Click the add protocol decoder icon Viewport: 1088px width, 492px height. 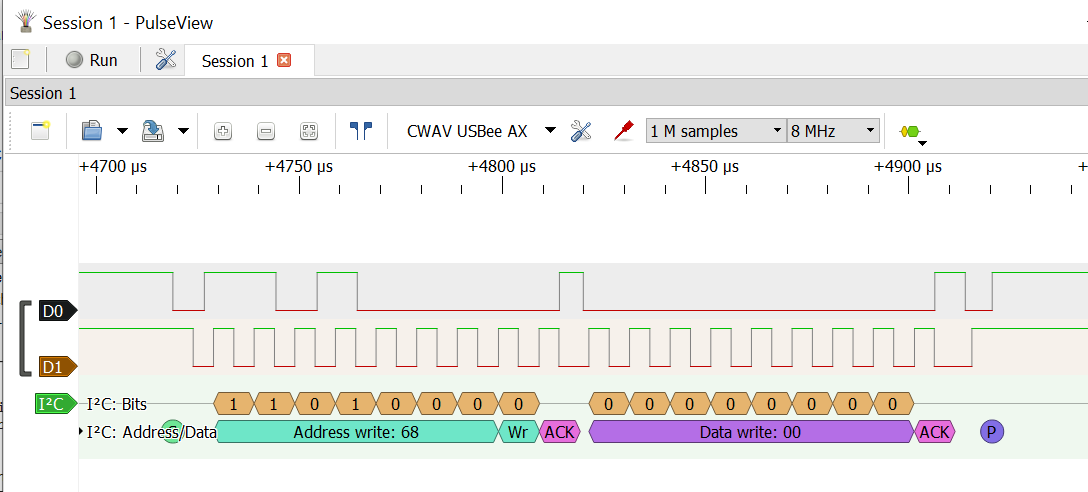(910, 132)
